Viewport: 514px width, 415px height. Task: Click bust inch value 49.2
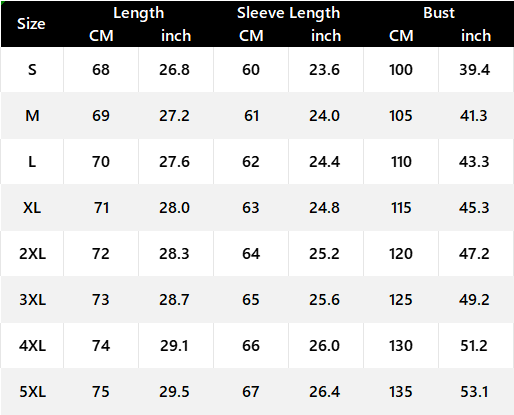pos(474,300)
